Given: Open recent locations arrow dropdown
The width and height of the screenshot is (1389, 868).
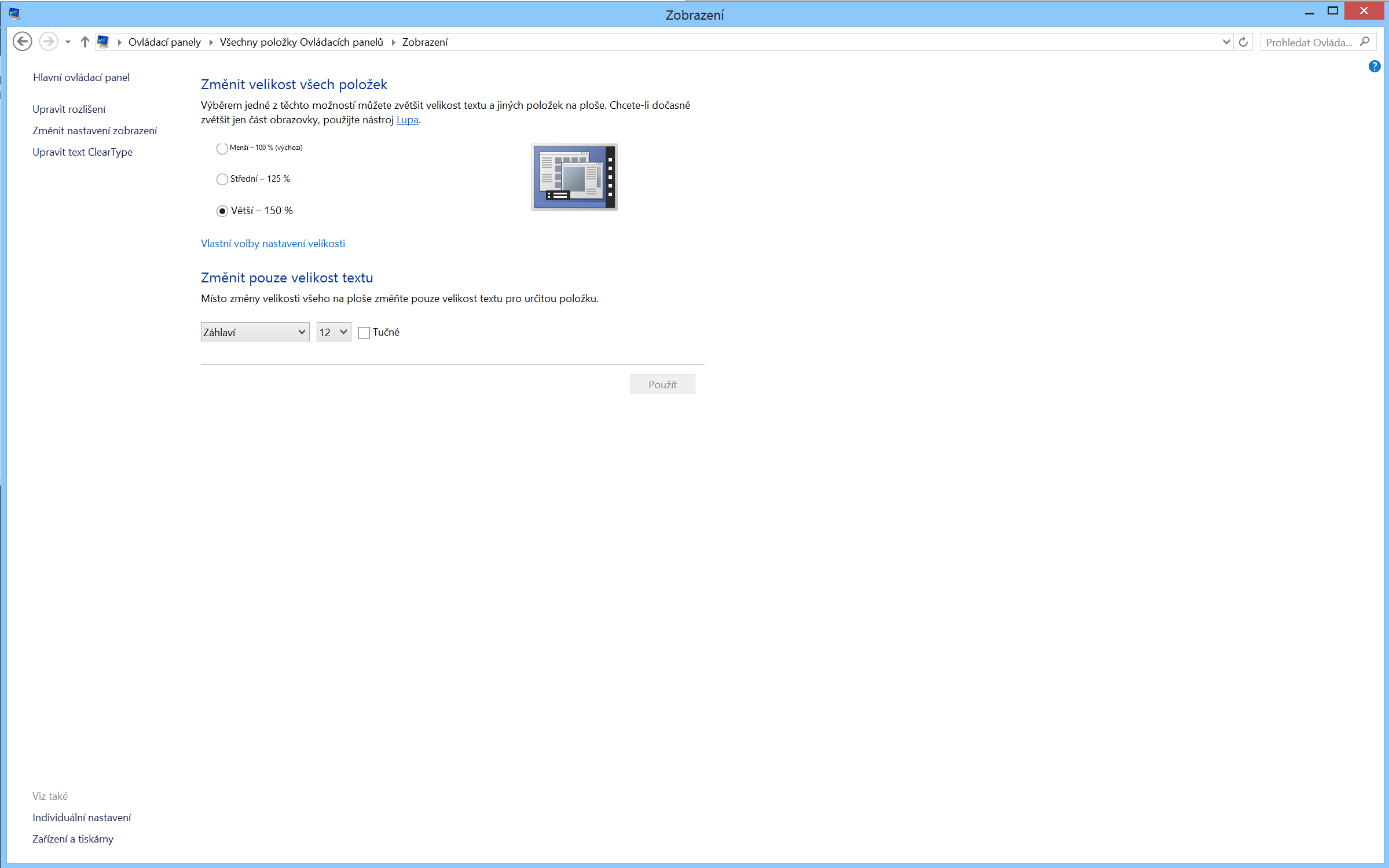Looking at the screenshot, I should click(68, 42).
